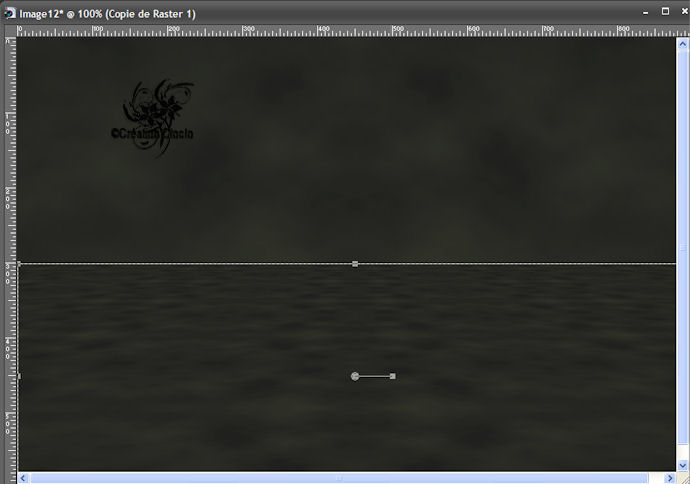Minimize the Image12 document window
The width and height of the screenshot is (690, 484).
click(647, 13)
